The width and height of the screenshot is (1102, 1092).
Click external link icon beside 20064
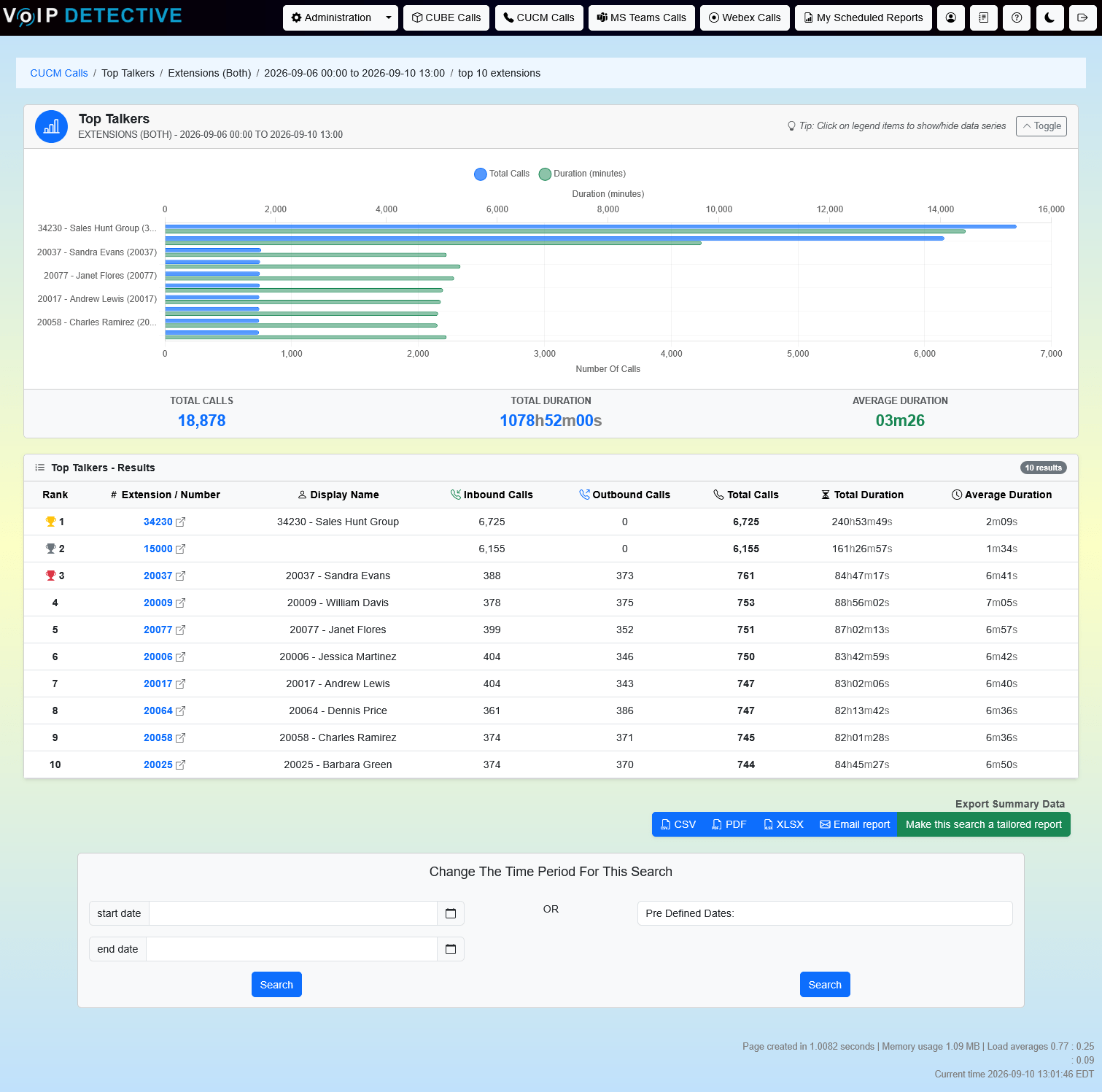point(181,710)
